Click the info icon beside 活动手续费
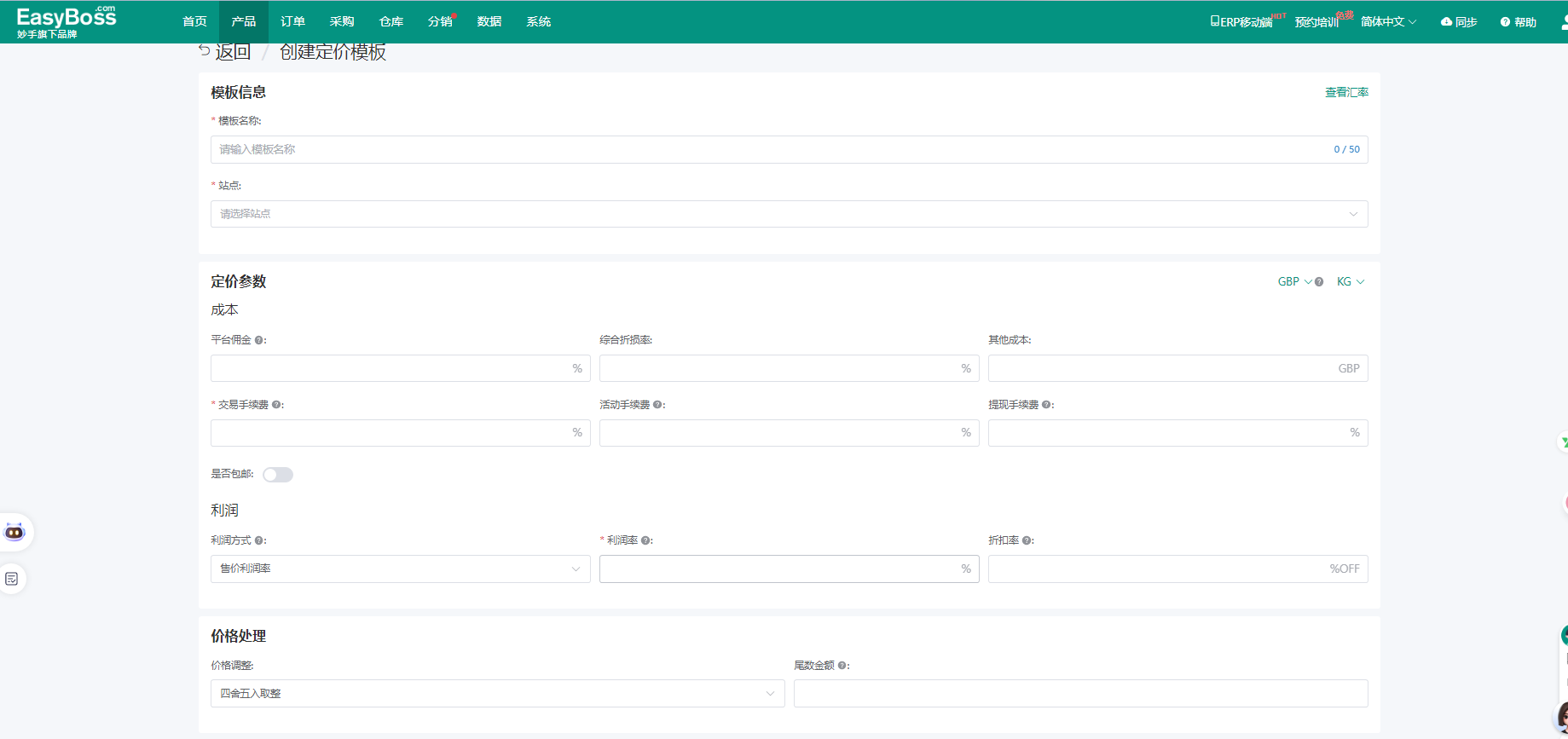The image size is (1568, 739). [657, 405]
